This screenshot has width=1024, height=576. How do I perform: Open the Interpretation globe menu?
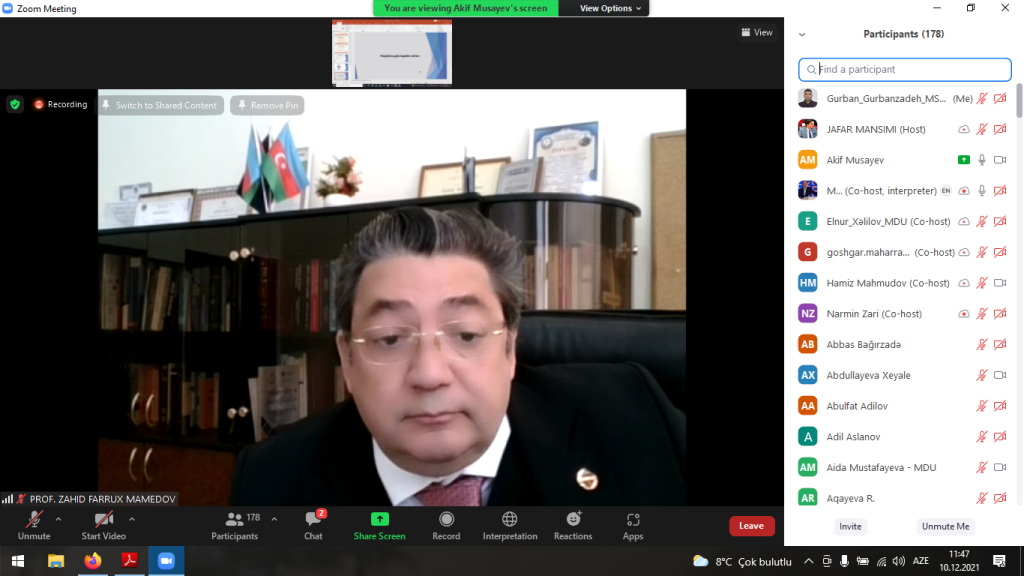coord(510,526)
